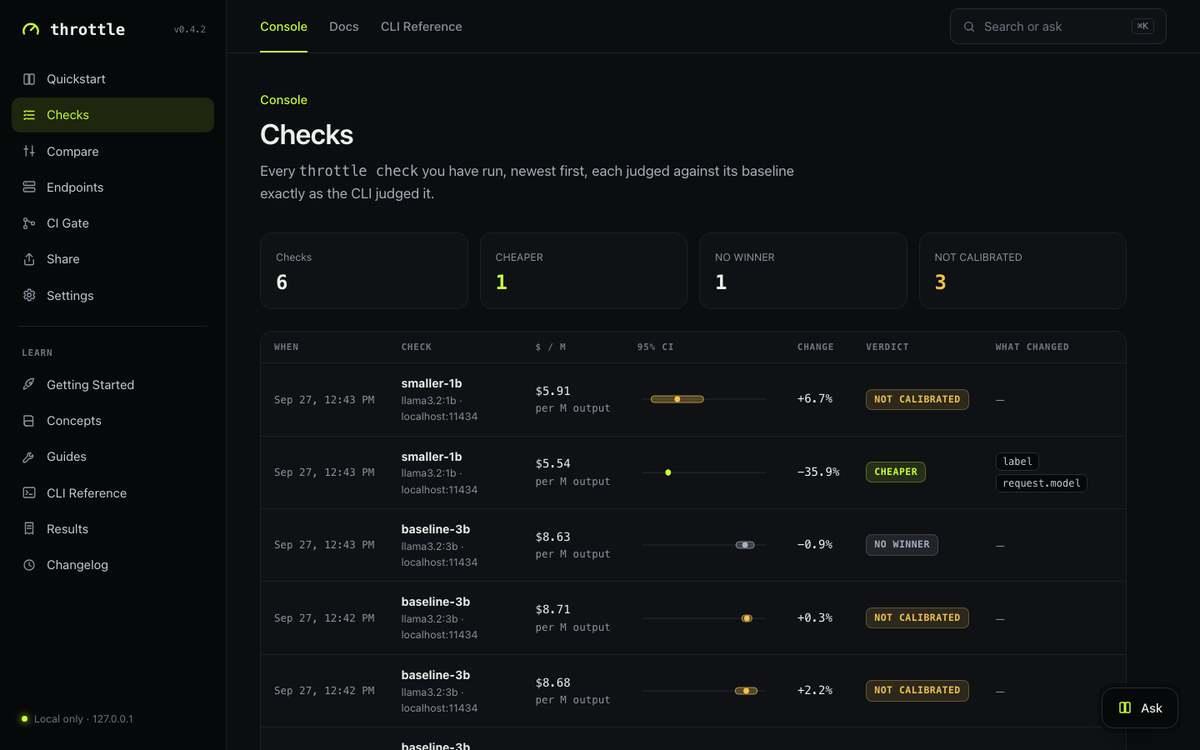Click the CHEAPER verdict badge in table
1200x750 pixels.
pyautogui.click(x=896, y=472)
